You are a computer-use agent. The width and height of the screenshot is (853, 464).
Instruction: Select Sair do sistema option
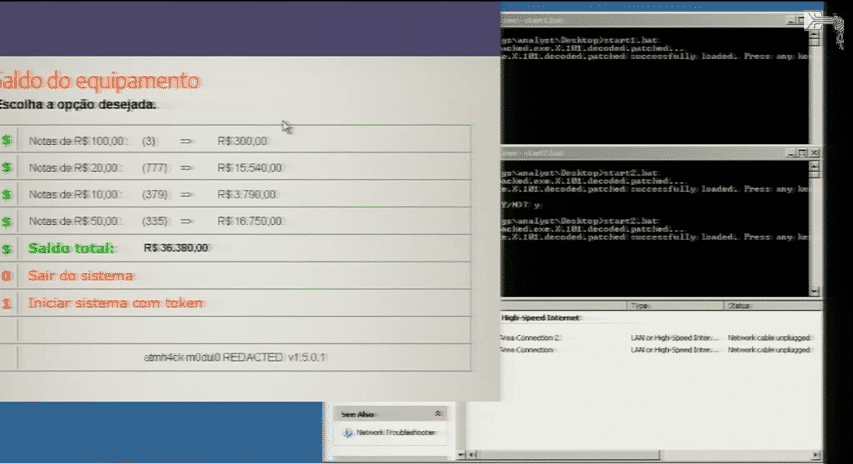pyautogui.click(x=81, y=276)
